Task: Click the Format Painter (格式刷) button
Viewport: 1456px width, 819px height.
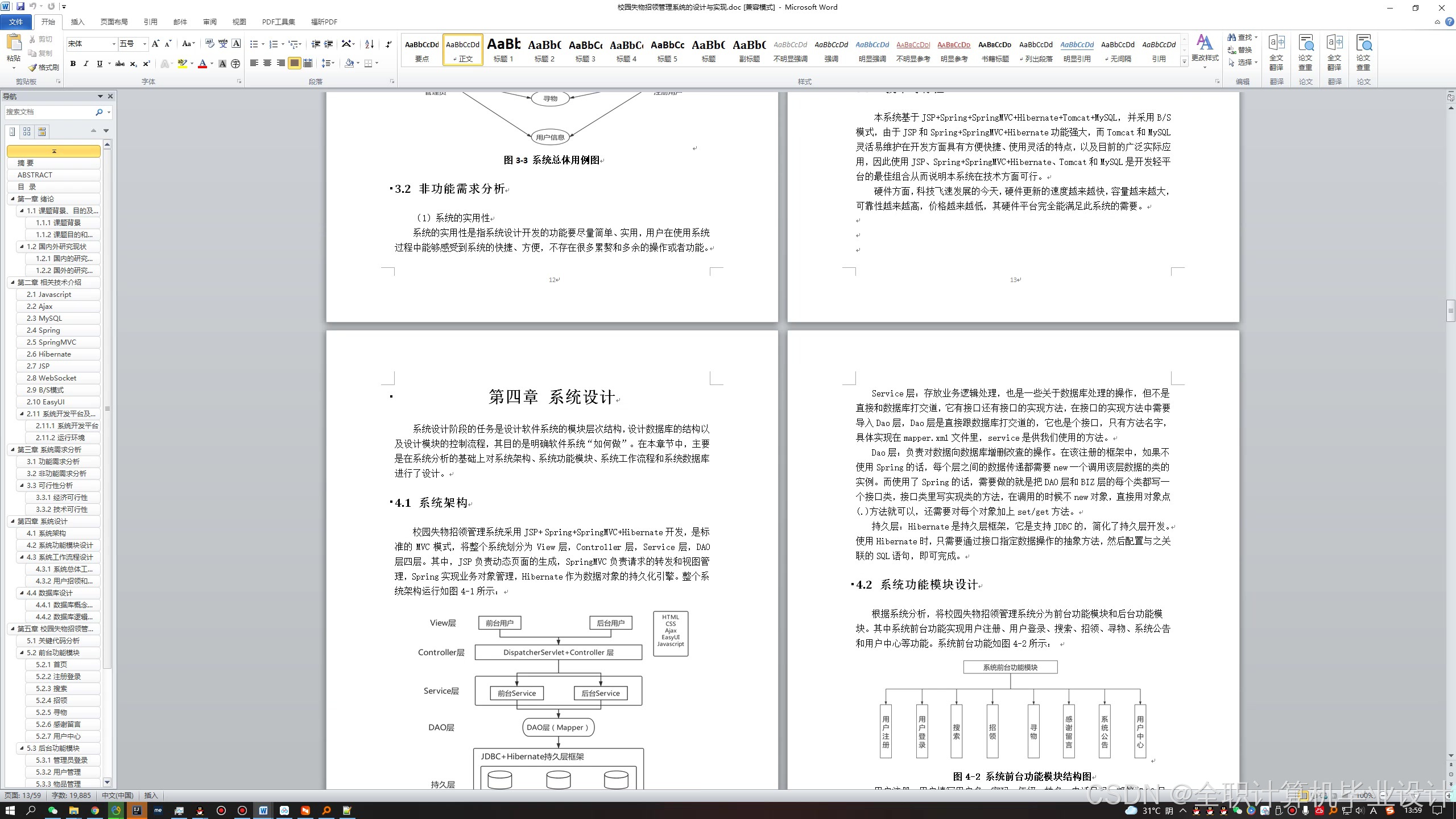Action: click(44, 67)
